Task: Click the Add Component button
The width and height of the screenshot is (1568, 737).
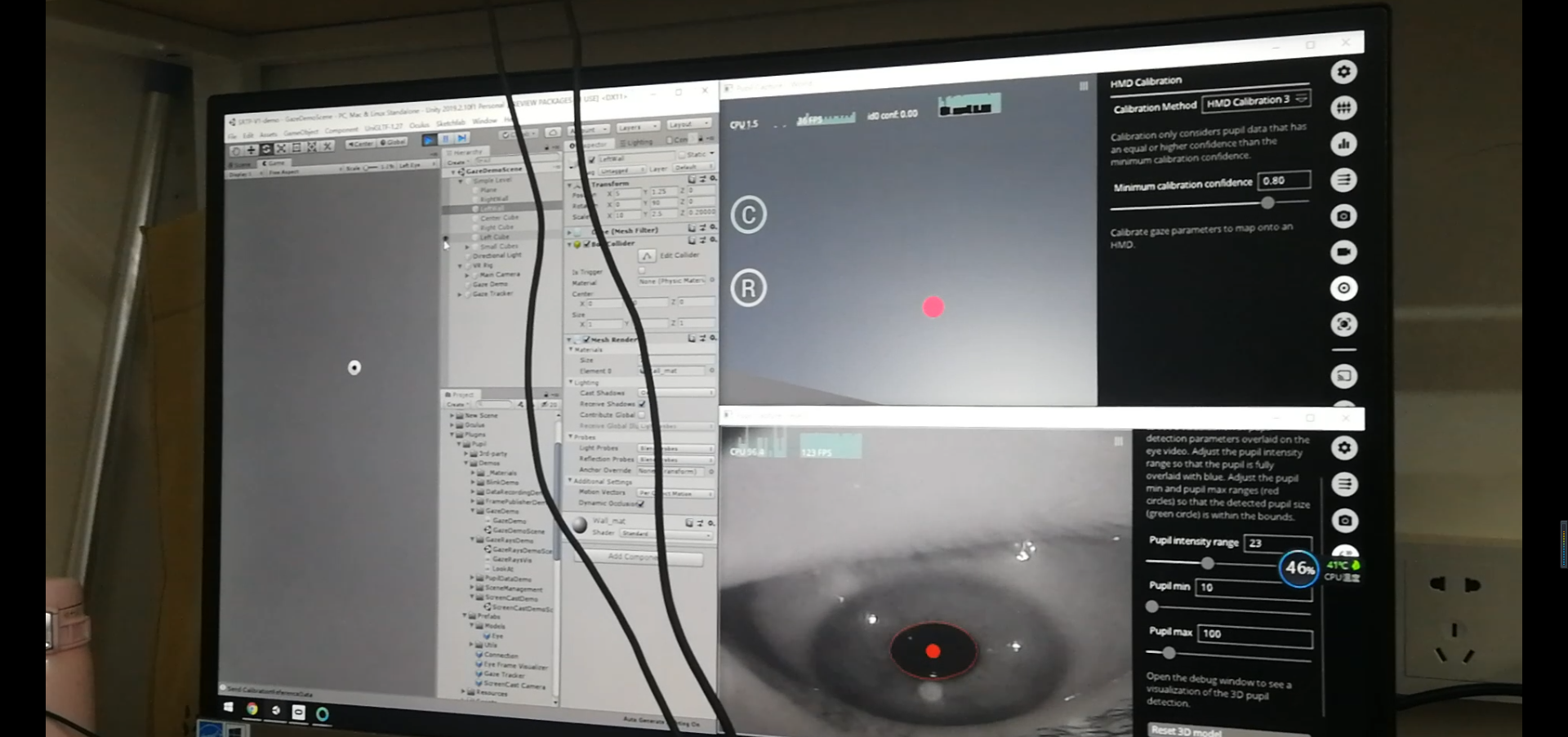Action: [638, 557]
